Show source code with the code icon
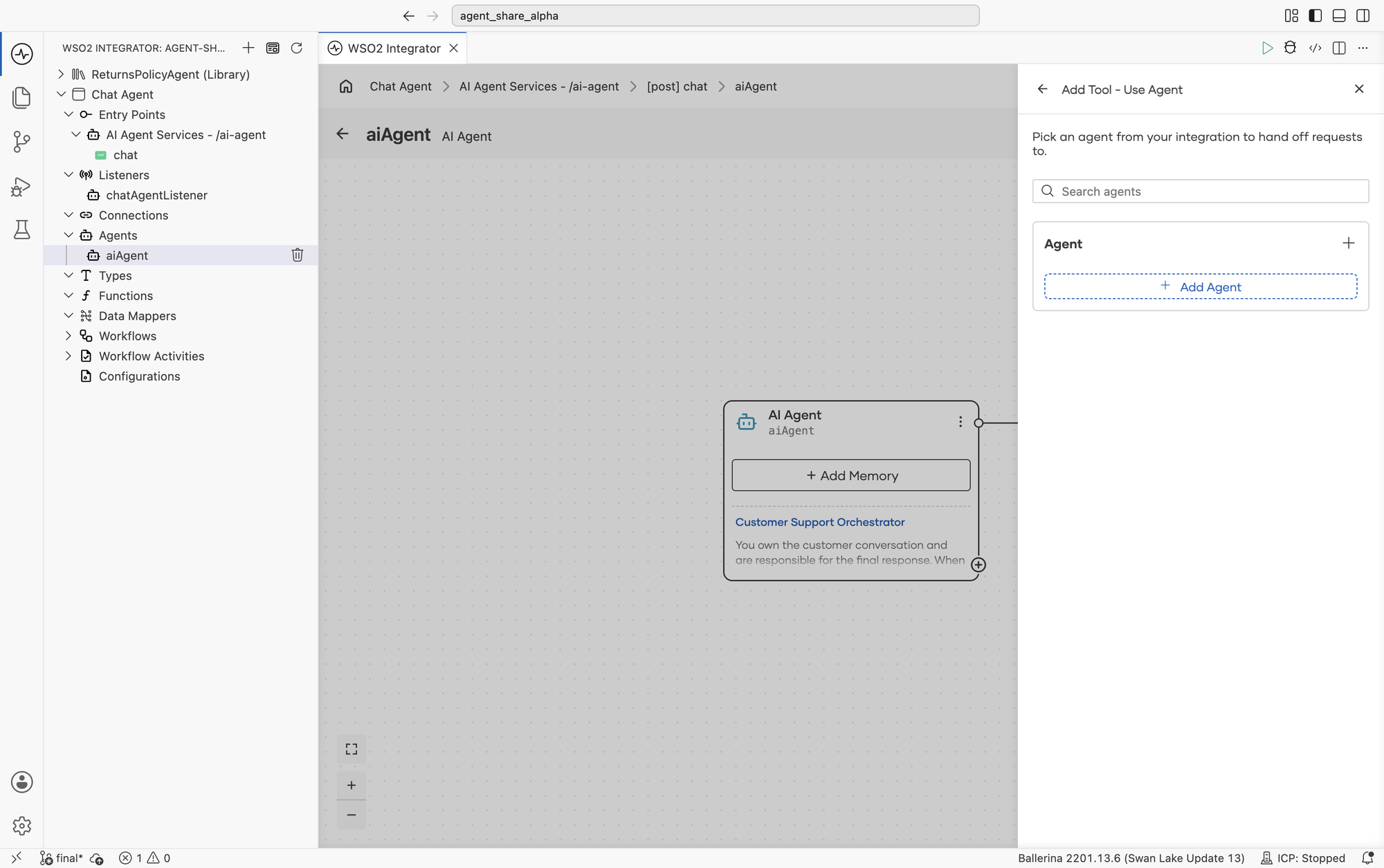Screen dimensions: 1384x868 coord(1315,48)
